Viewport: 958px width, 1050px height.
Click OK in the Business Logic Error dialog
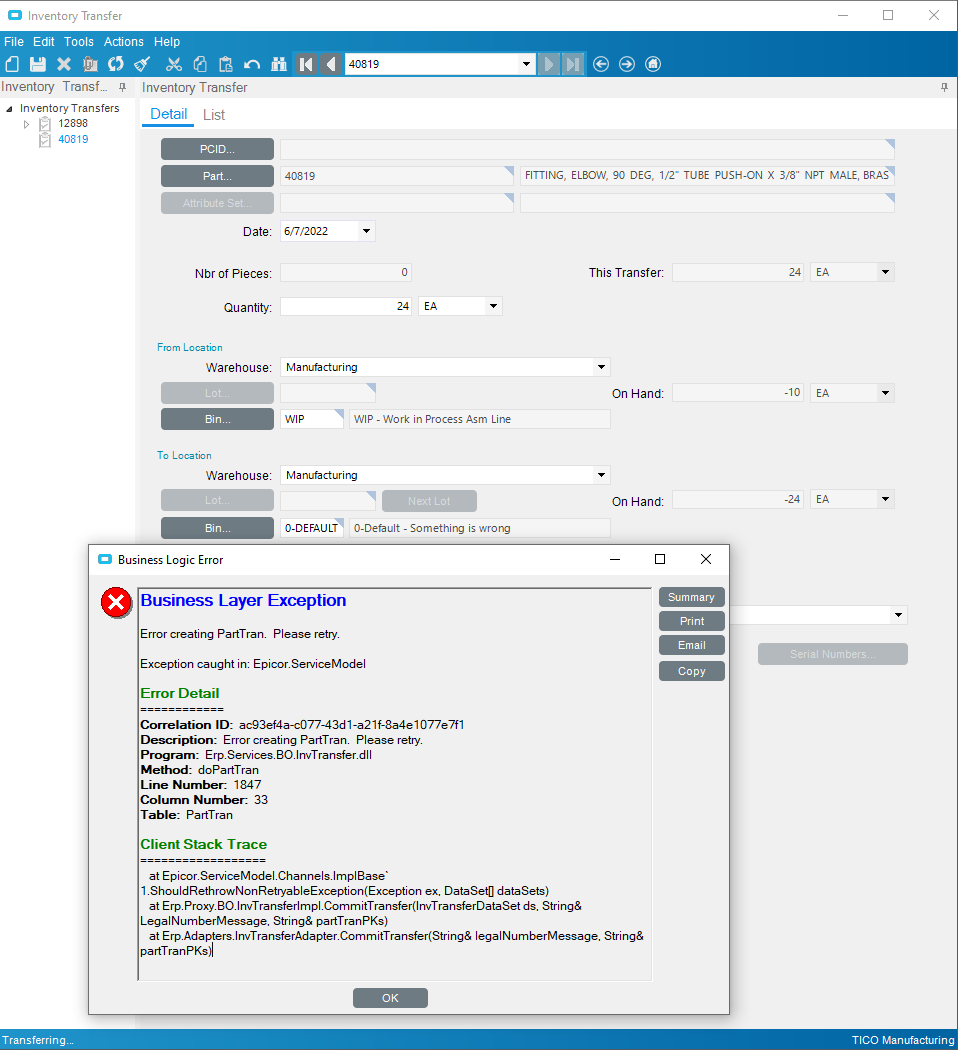pos(390,998)
